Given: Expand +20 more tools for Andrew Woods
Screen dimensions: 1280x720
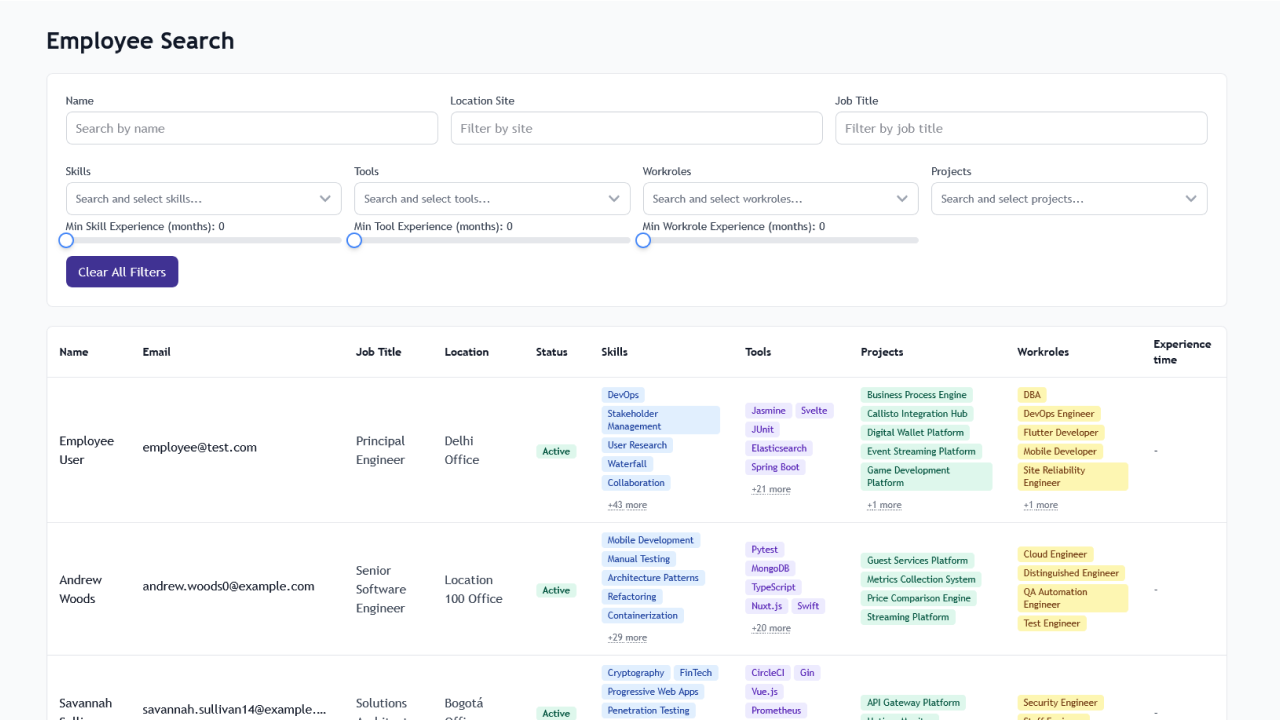Looking at the screenshot, I should coord(770,627).
